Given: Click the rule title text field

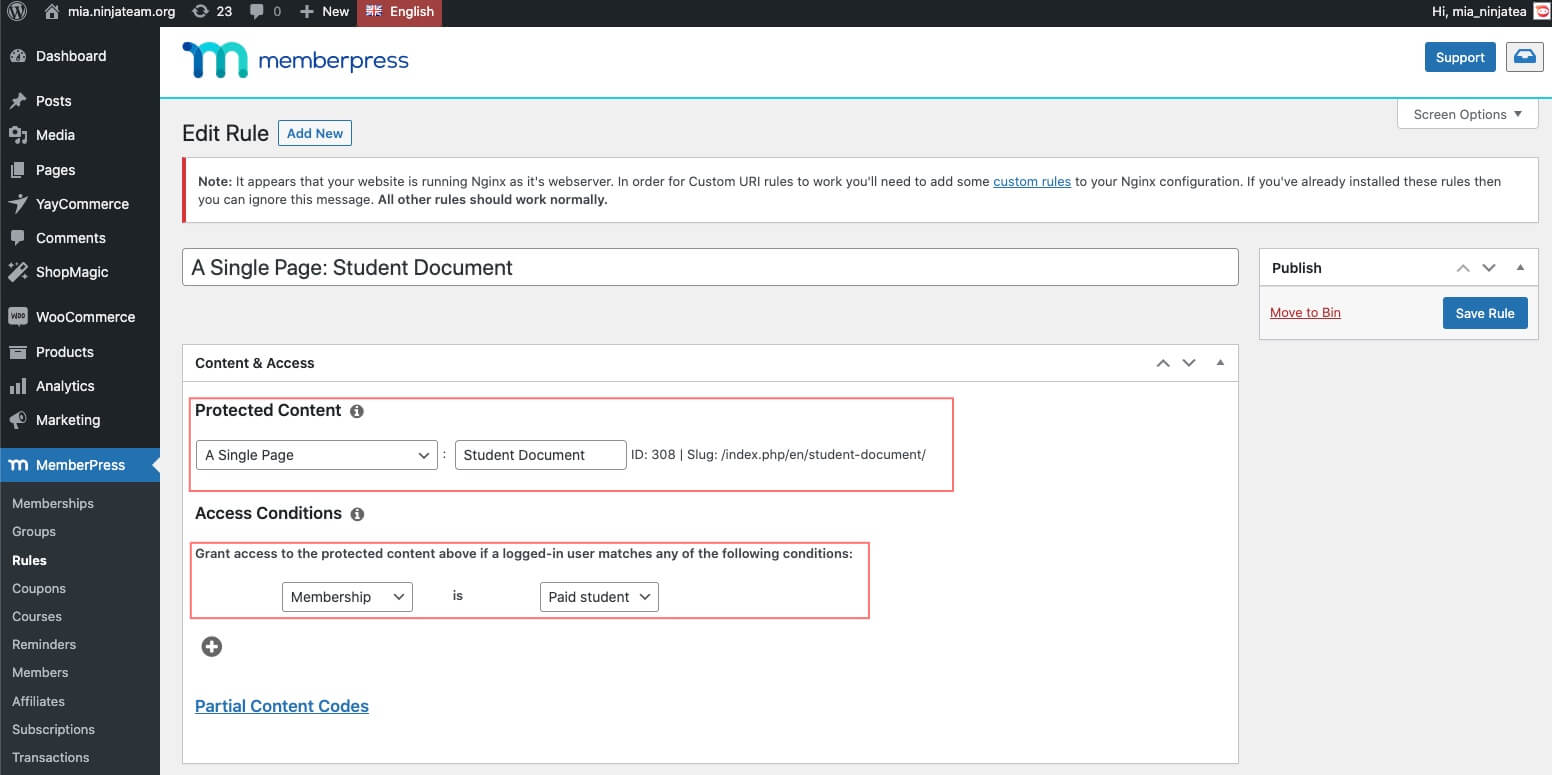Looking at the screenshot, I should (x=710, y=268).
